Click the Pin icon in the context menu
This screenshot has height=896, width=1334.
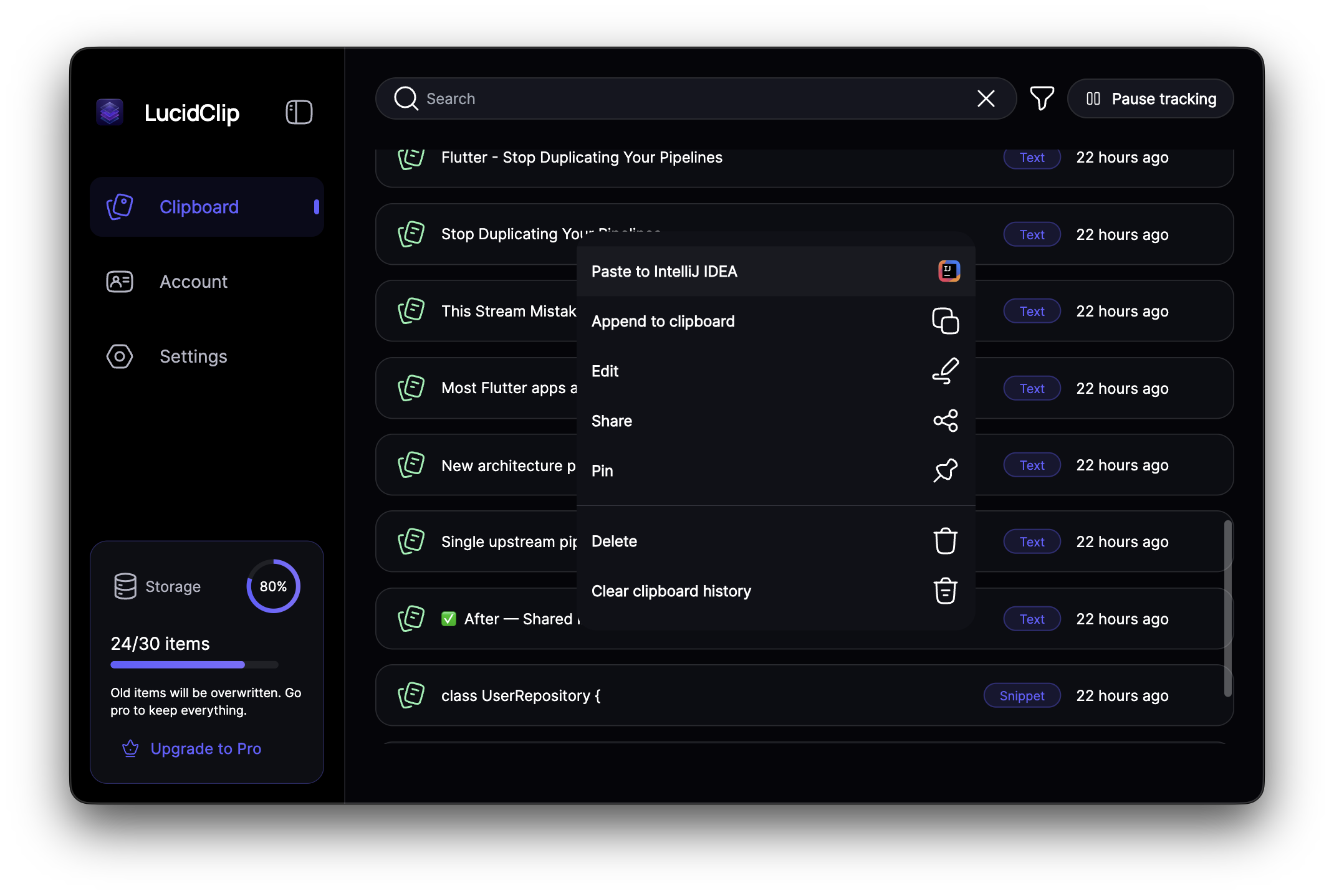pos(946,470)
